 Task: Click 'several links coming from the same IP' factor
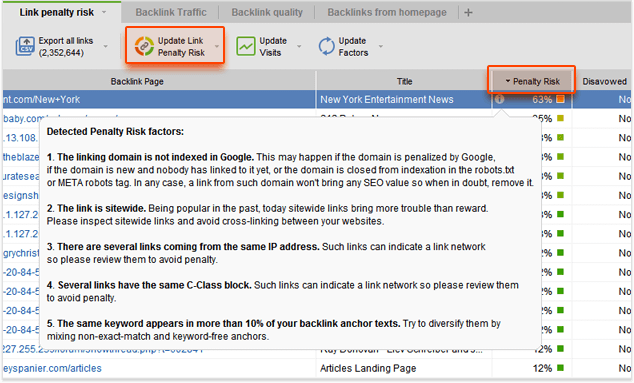pos(188,247)
